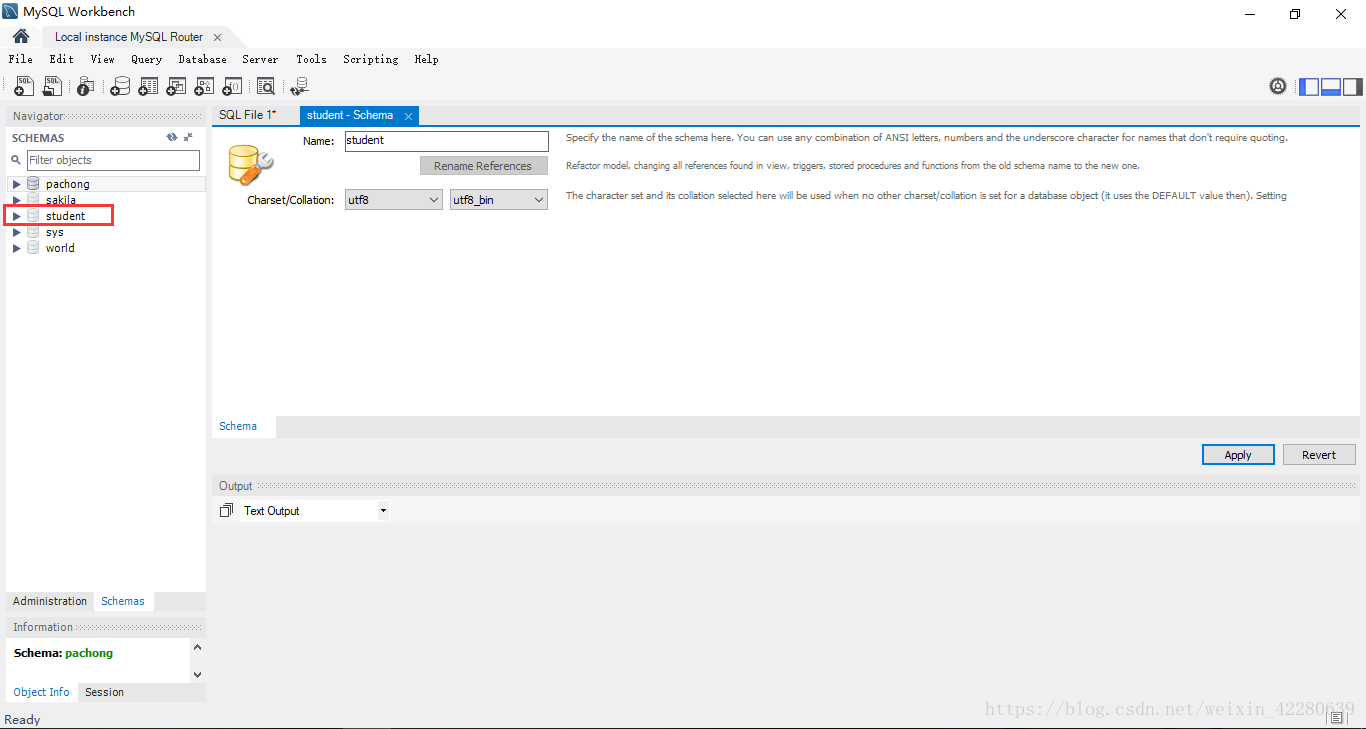The image size is (1366, 729).
Task: Create a new table toolbar icon
Action: point(148,86)
